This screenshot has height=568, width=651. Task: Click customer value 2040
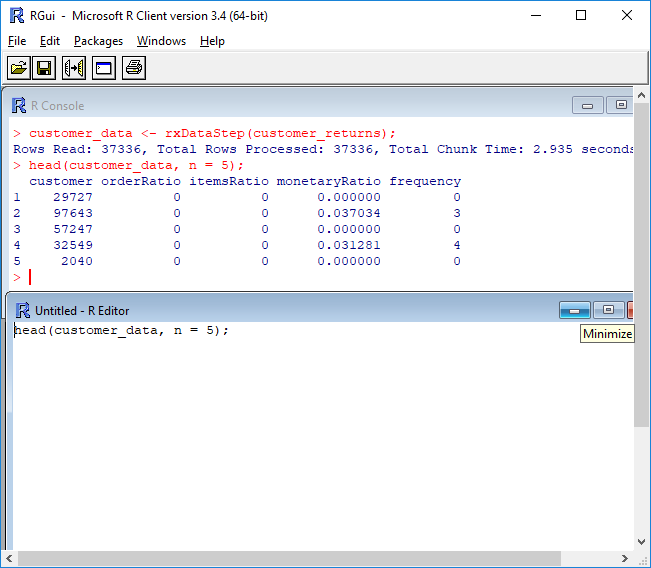77,261
